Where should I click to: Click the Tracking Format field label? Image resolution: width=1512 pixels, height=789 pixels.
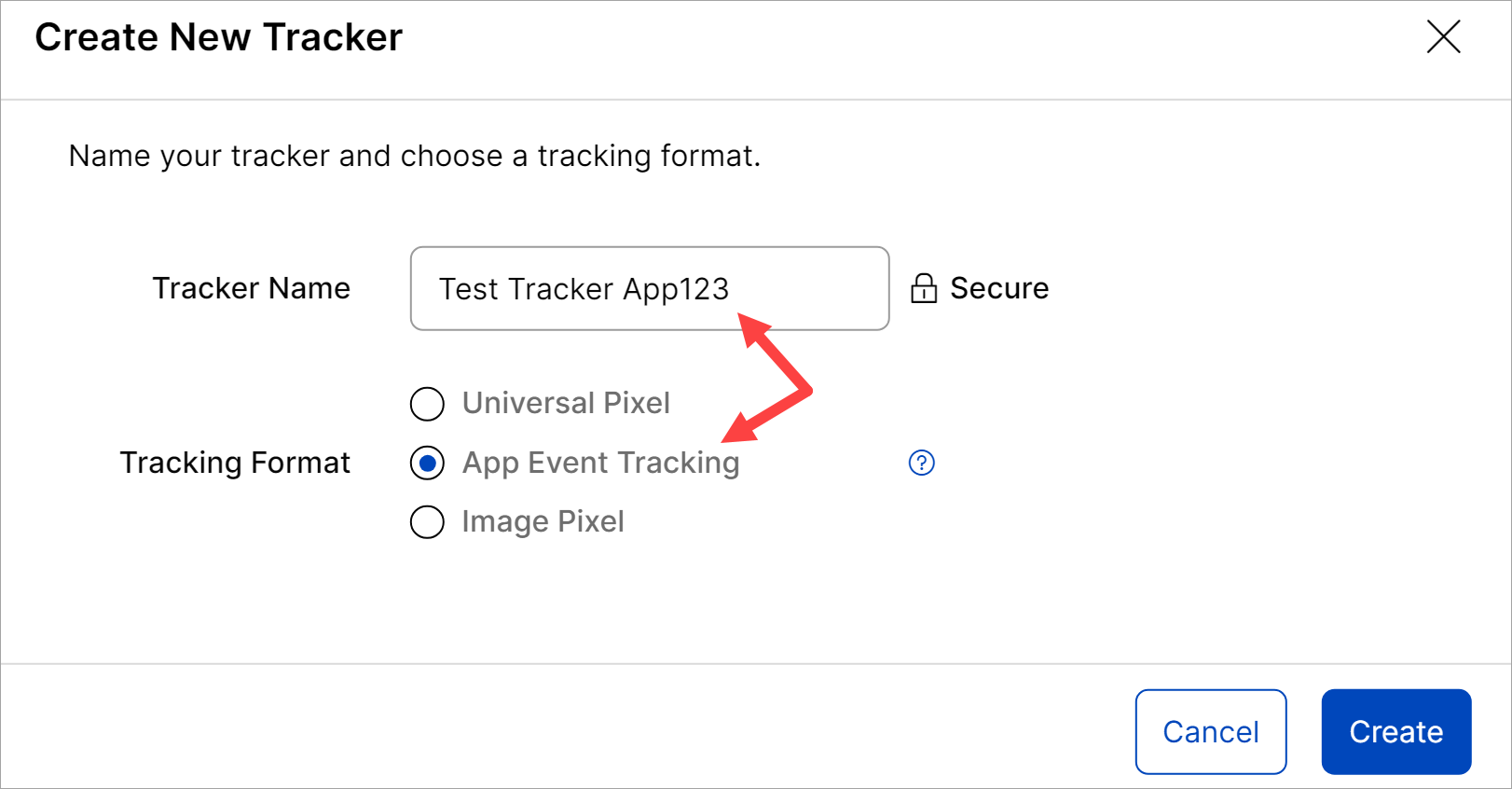(235, 463)
